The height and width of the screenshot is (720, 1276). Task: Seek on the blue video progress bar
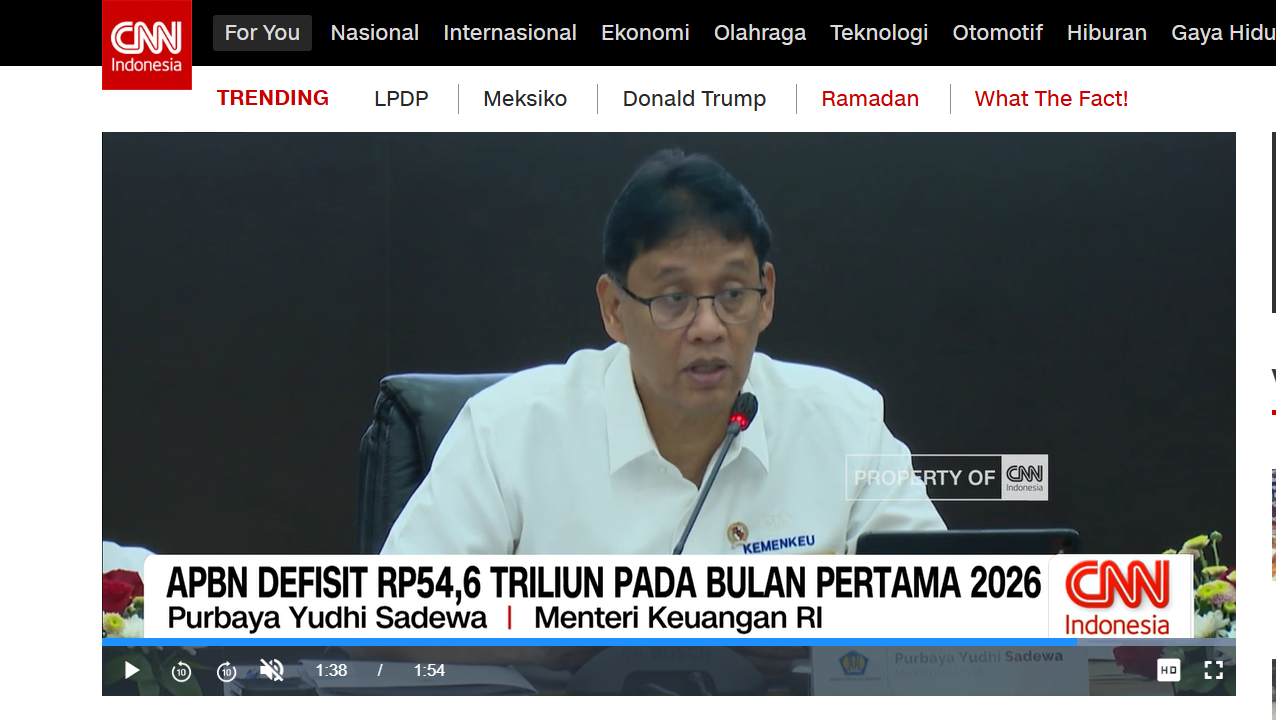point(668,642)
